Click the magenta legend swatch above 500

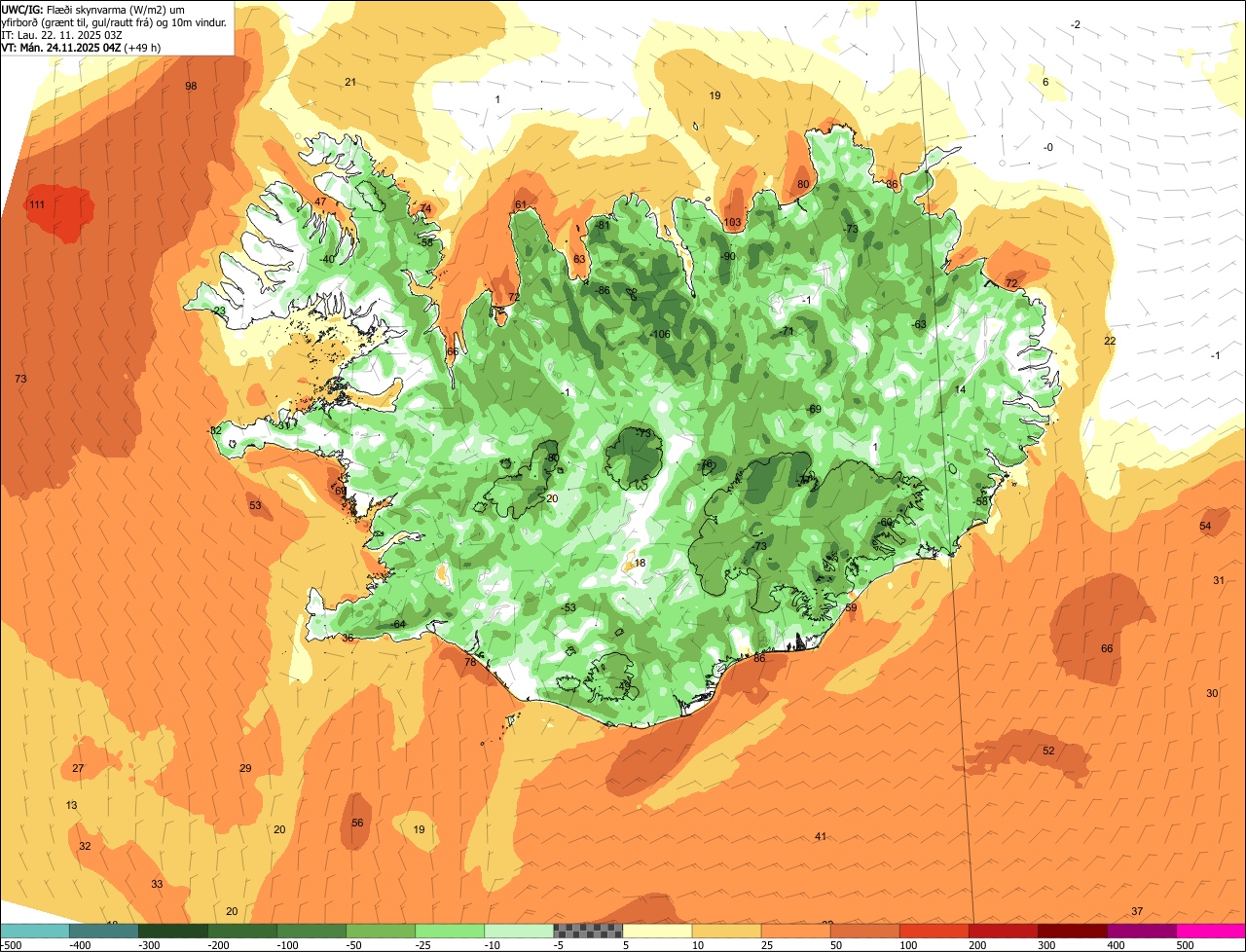(1211, 931)
